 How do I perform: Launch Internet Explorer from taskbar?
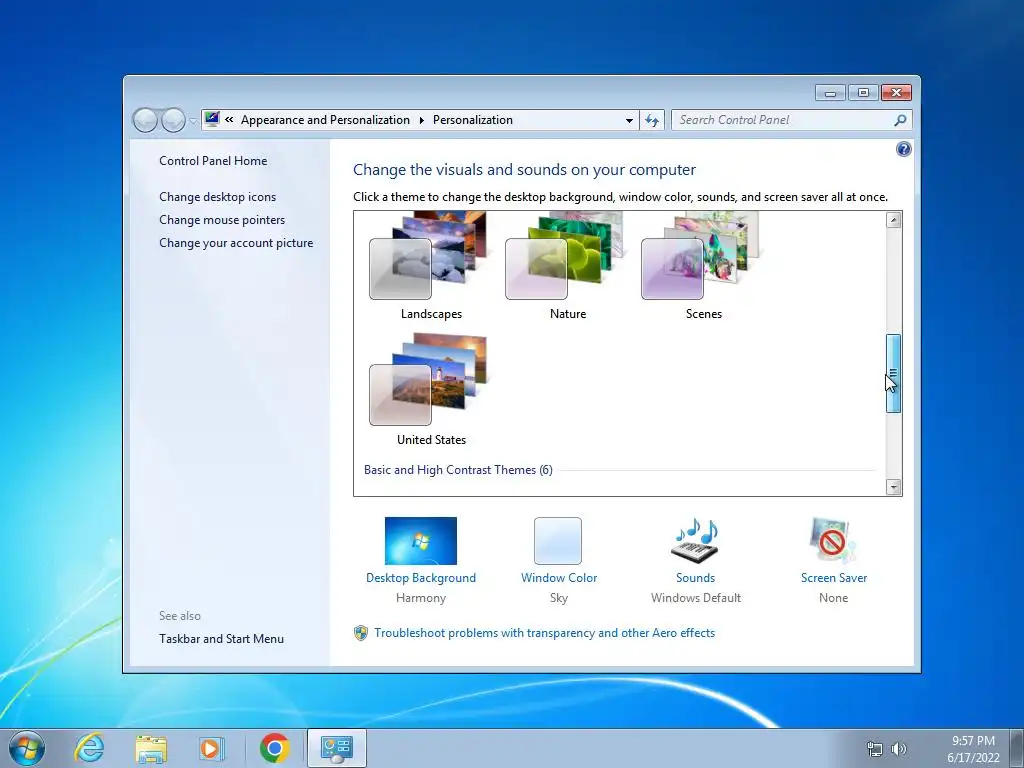tap(89, 748)
